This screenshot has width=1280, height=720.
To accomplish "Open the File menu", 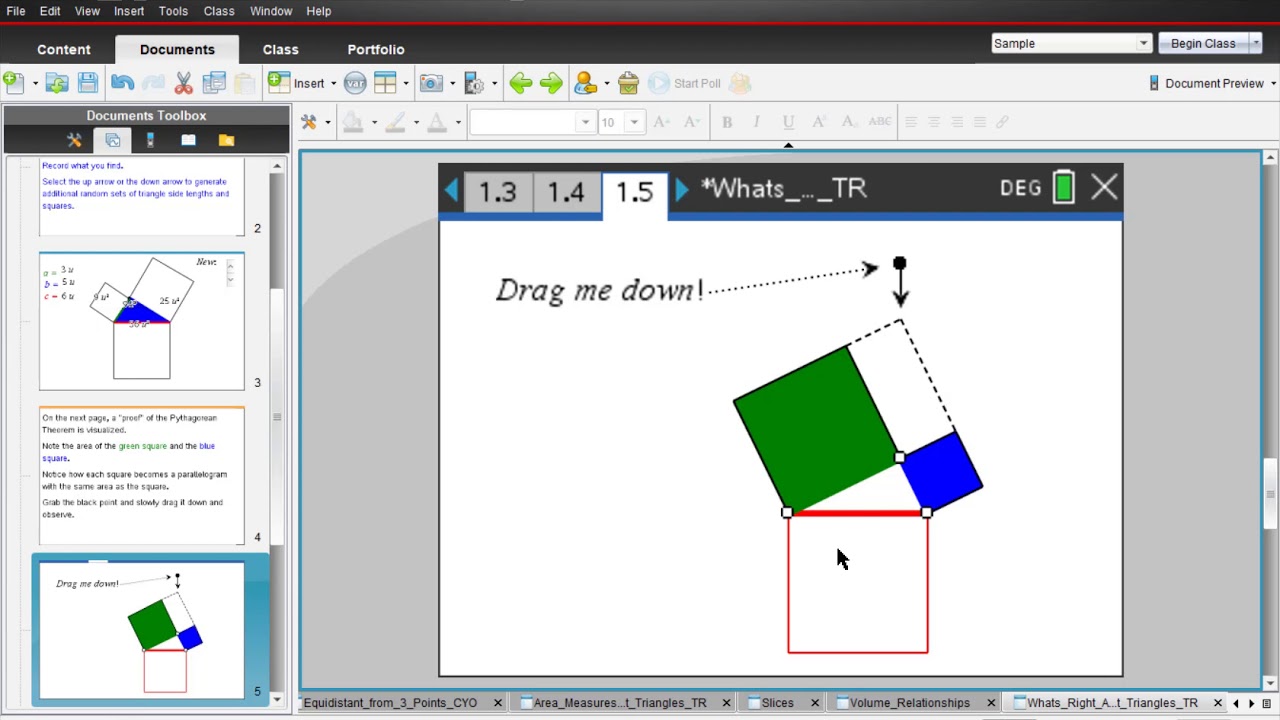I will [16, 11].
